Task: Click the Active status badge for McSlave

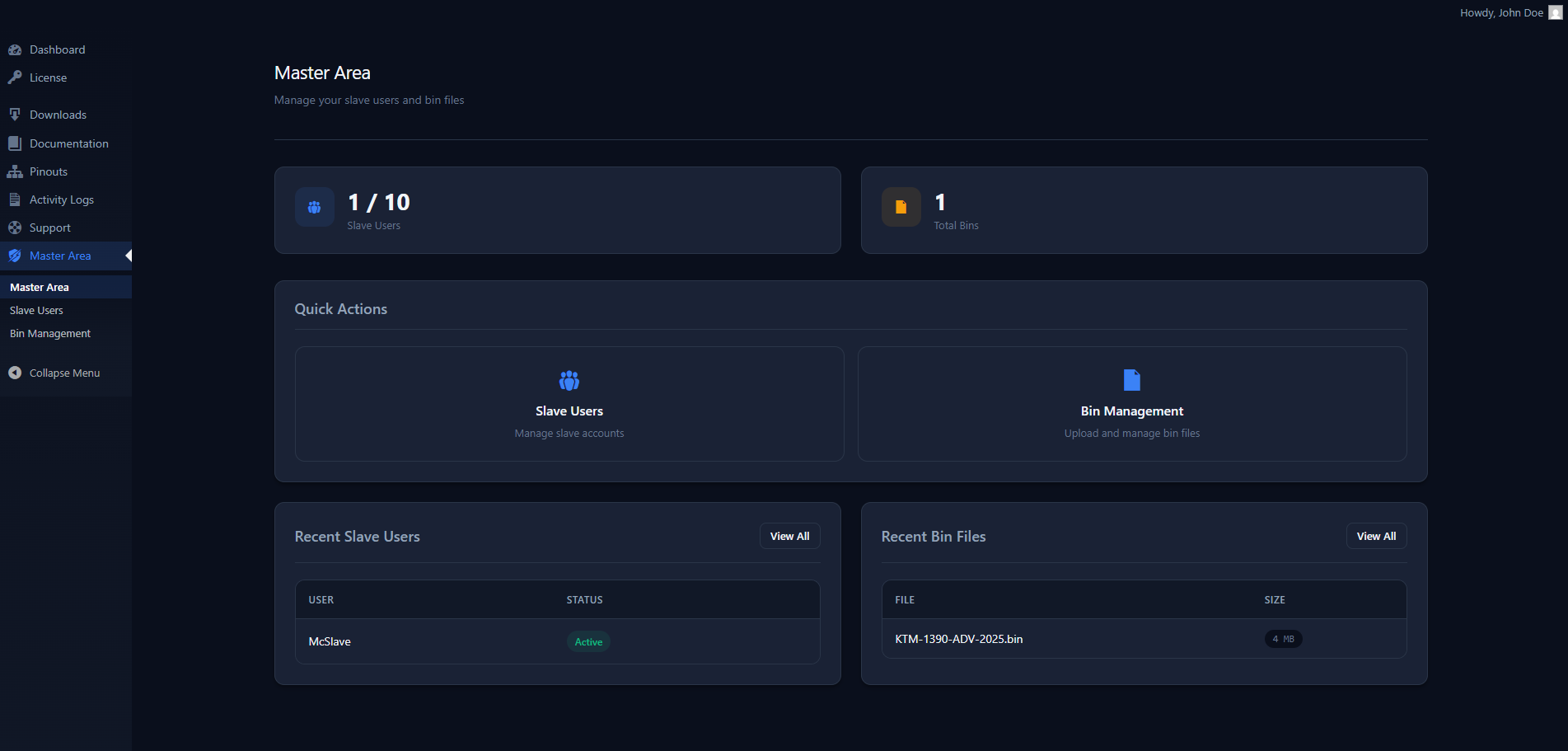Action: [588, 641]
